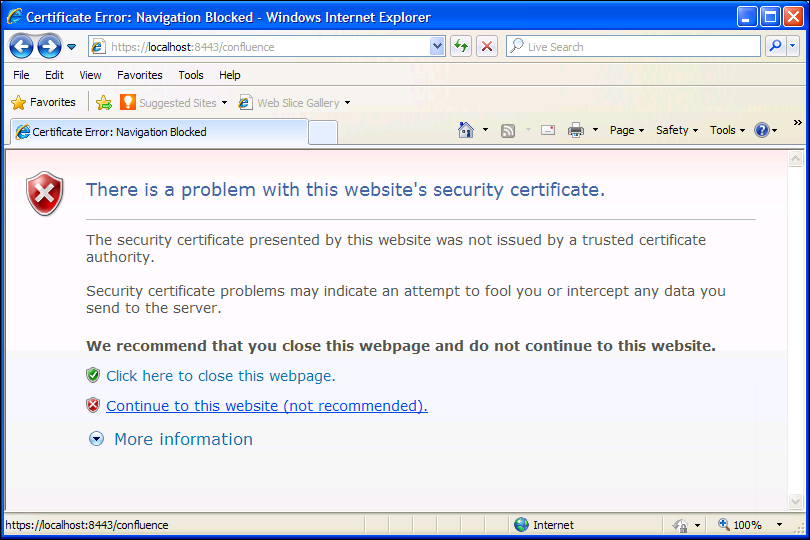The image size is (810, 540).
Task: Click the red Stop loading icon
Action: tap(487, 47)
